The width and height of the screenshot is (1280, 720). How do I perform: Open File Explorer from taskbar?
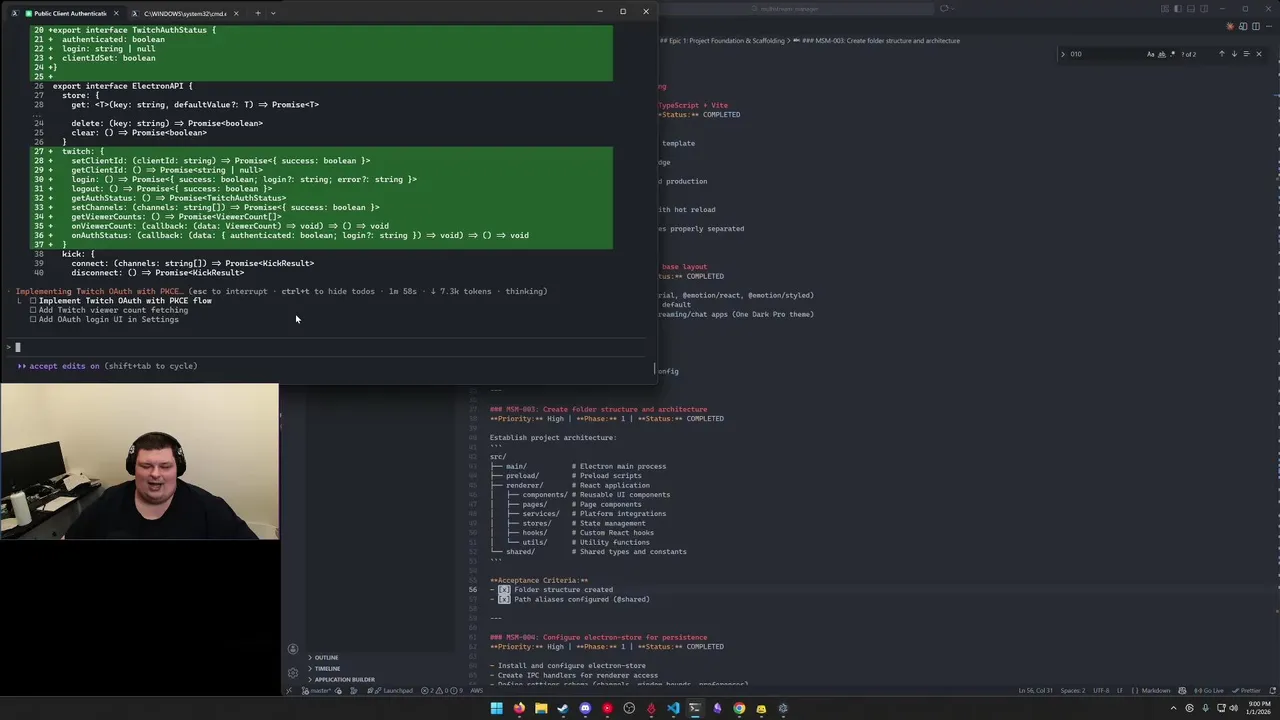point(541,708)
